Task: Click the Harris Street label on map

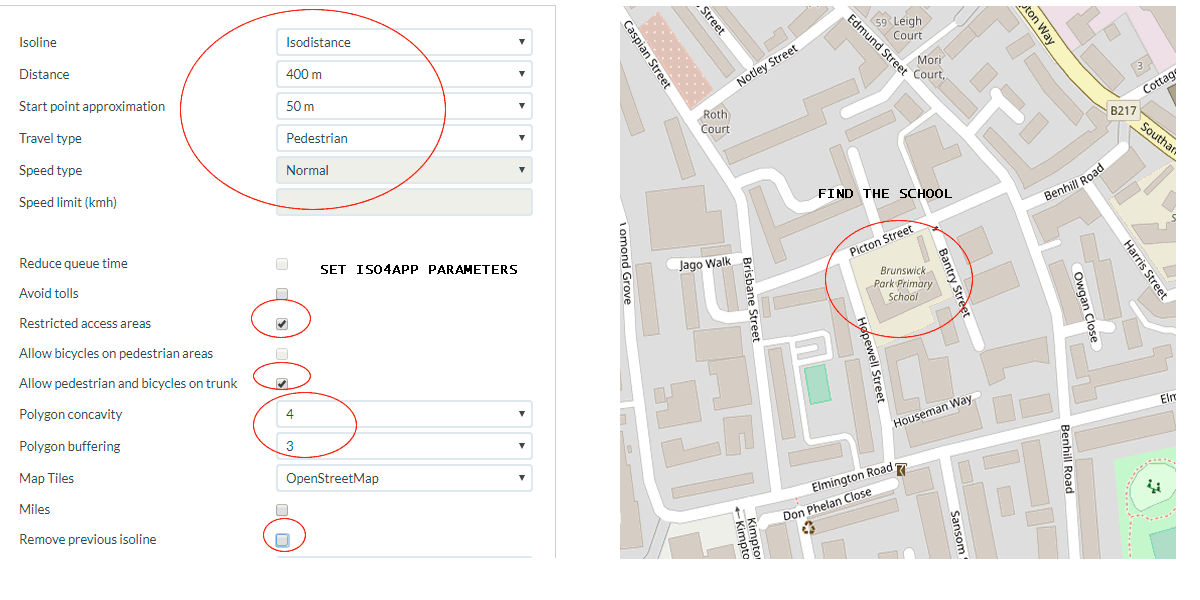Action: pos(1145,268)
